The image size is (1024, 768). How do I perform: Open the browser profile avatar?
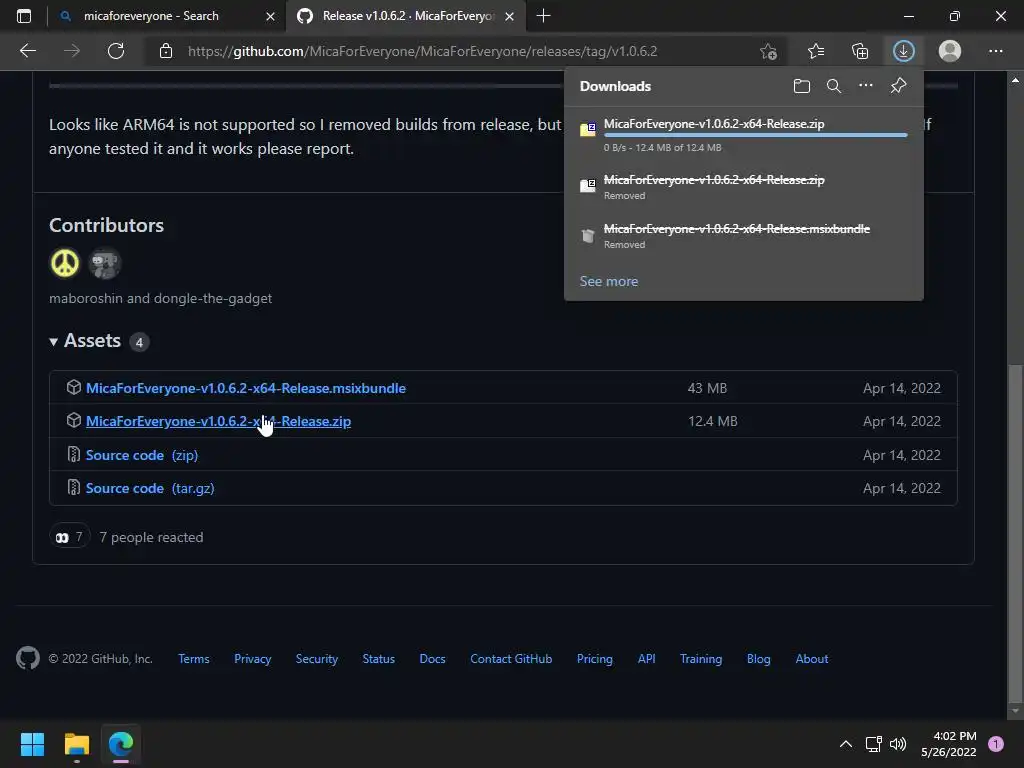[950, 51]
